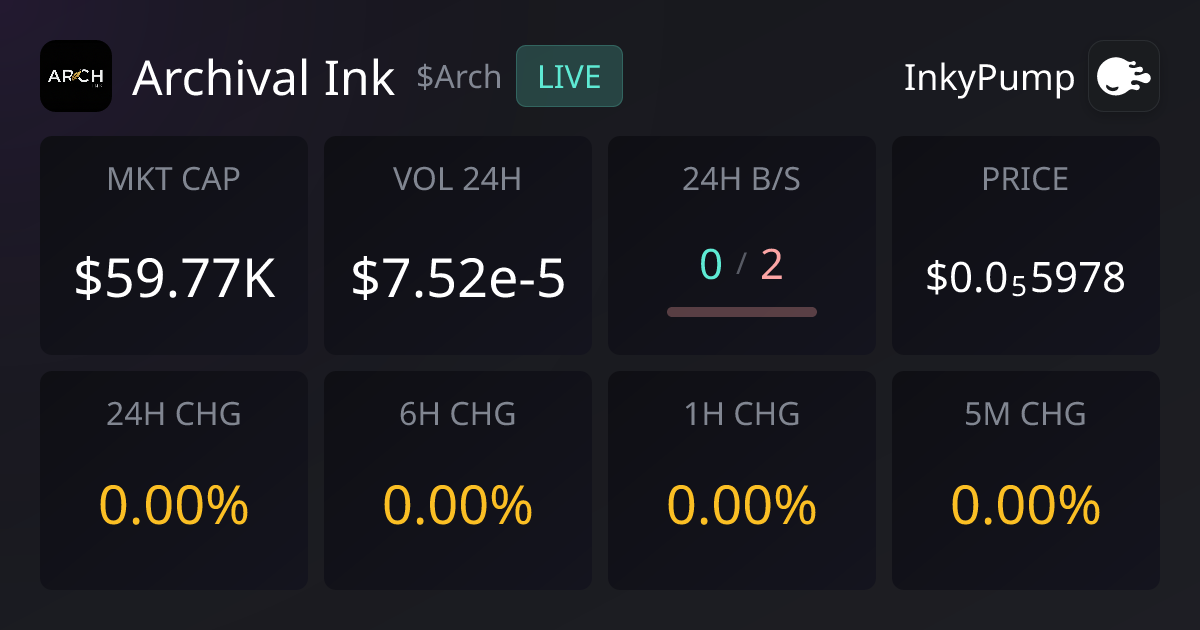Image resolution: width=1200 pixels, height=630 pixels.
Task: Select the PRICE card value
Action: pos(1025,279)
